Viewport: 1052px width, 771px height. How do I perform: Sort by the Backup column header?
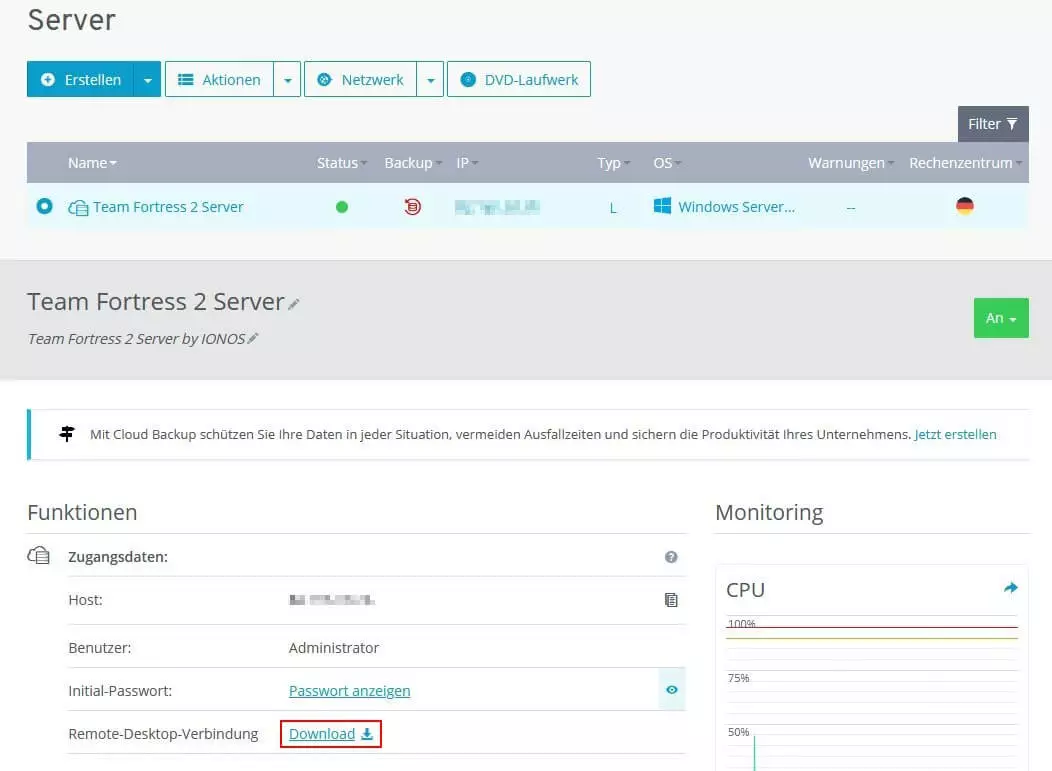pyautogui.click(x=413, y=163)
